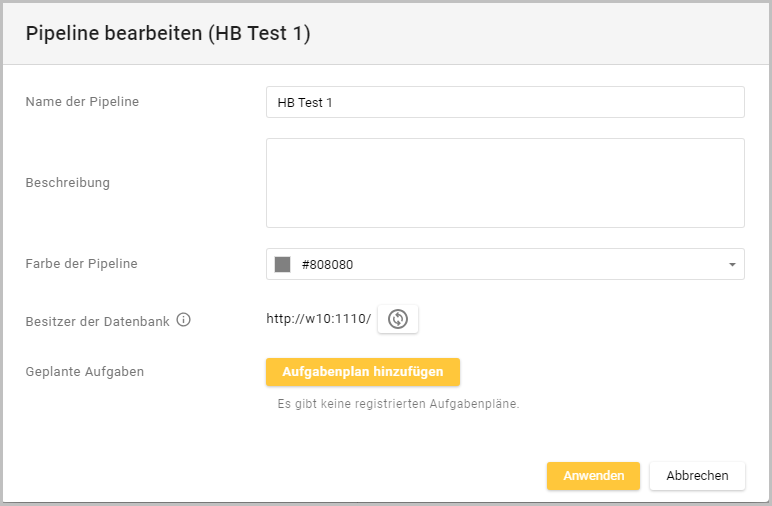Click the 'Geplante Aufgaben' label

click(x=85, y=371)
